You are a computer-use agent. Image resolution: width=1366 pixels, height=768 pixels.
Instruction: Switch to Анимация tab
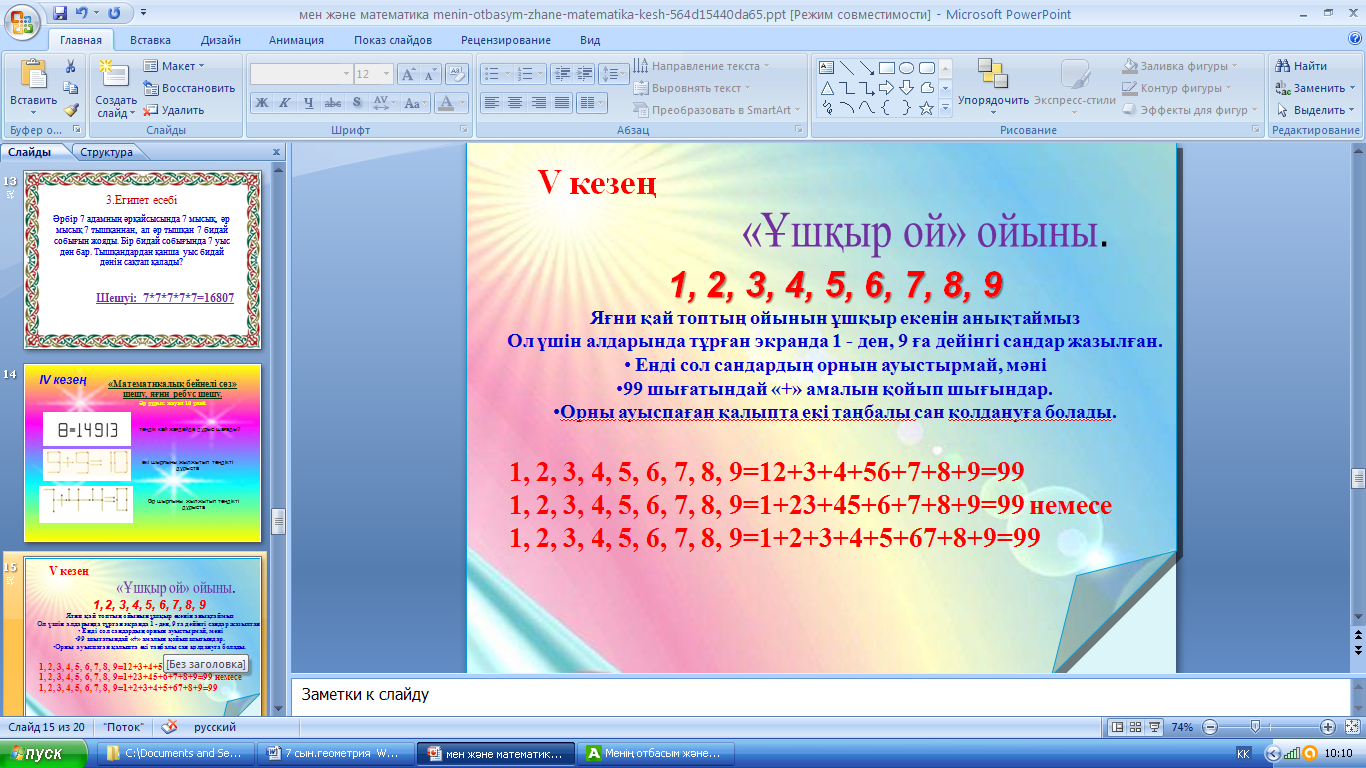[x=296, y=40]
